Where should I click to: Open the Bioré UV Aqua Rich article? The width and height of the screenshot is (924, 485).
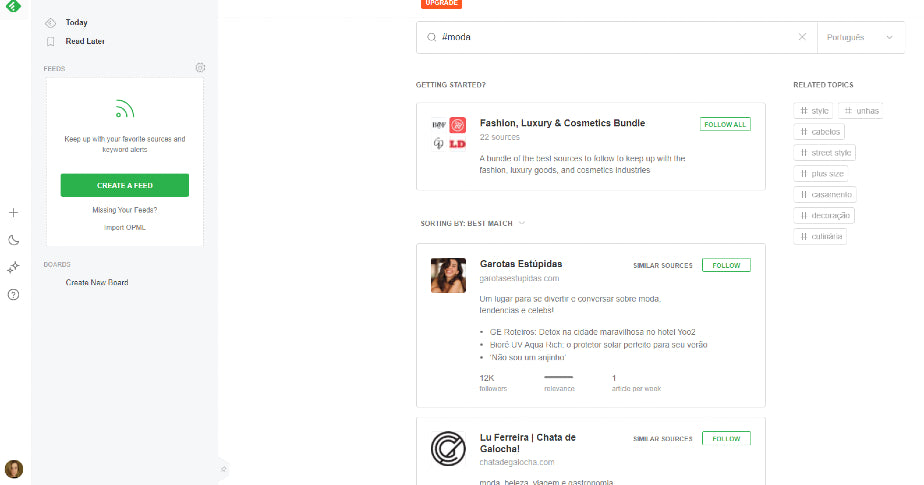click(x=598, y=345)
